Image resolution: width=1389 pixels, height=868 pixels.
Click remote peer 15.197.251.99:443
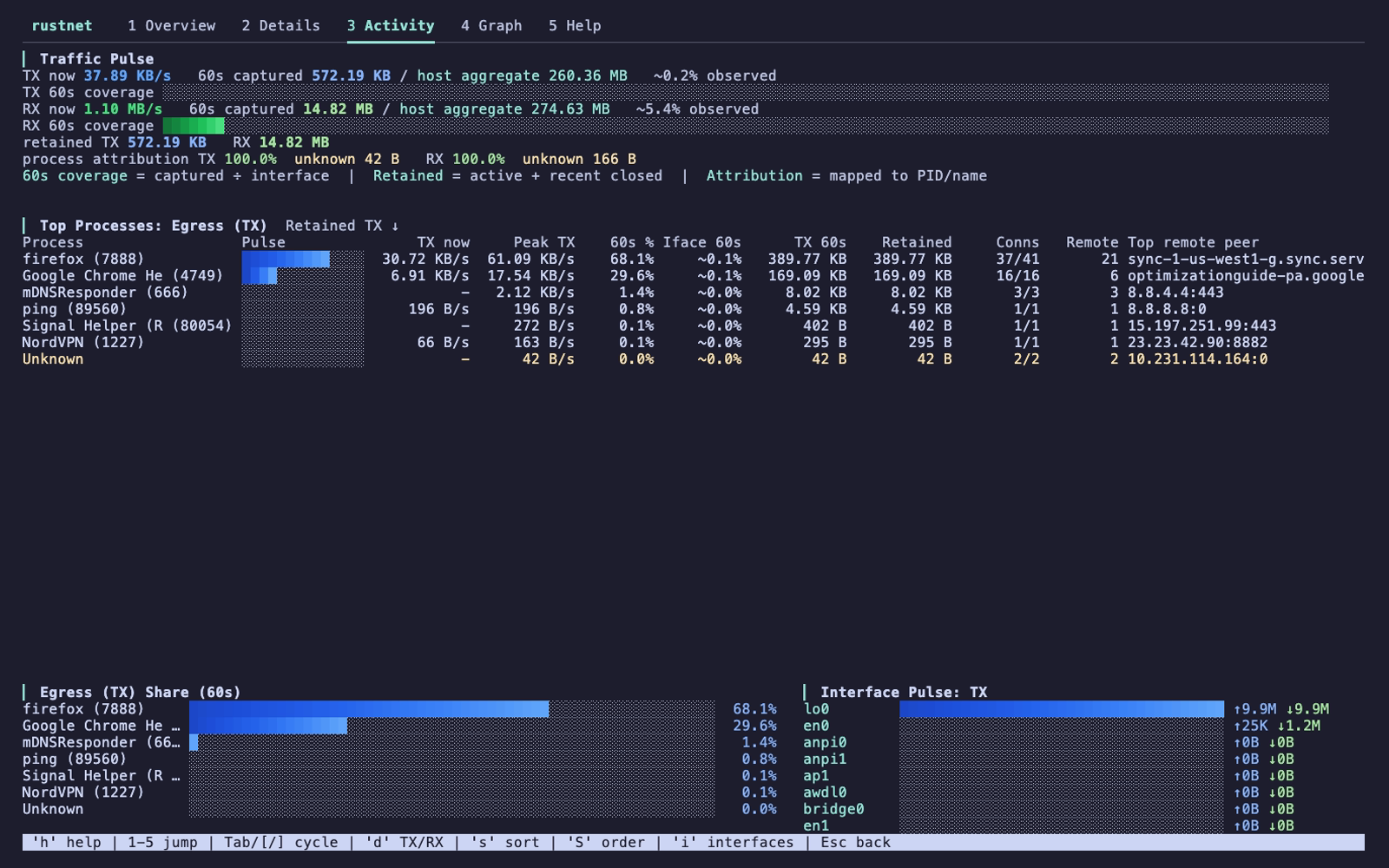pyautogui.click(x=1201, y=325)
